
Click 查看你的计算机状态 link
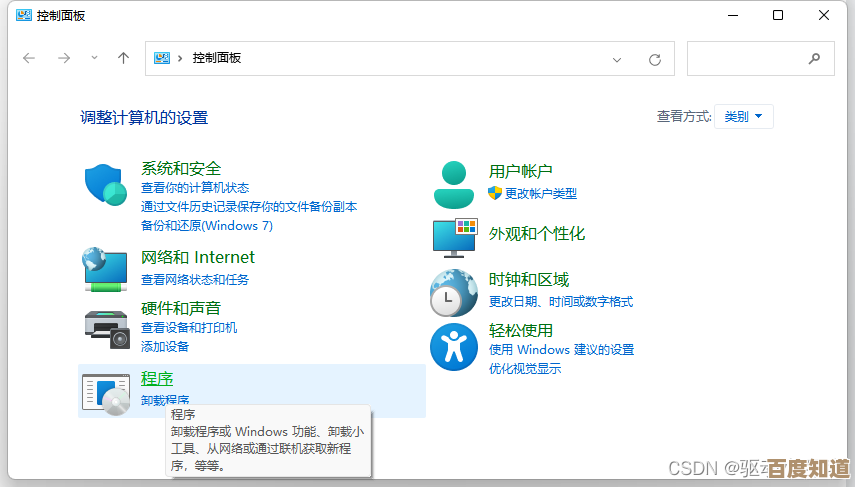point(195,188)
